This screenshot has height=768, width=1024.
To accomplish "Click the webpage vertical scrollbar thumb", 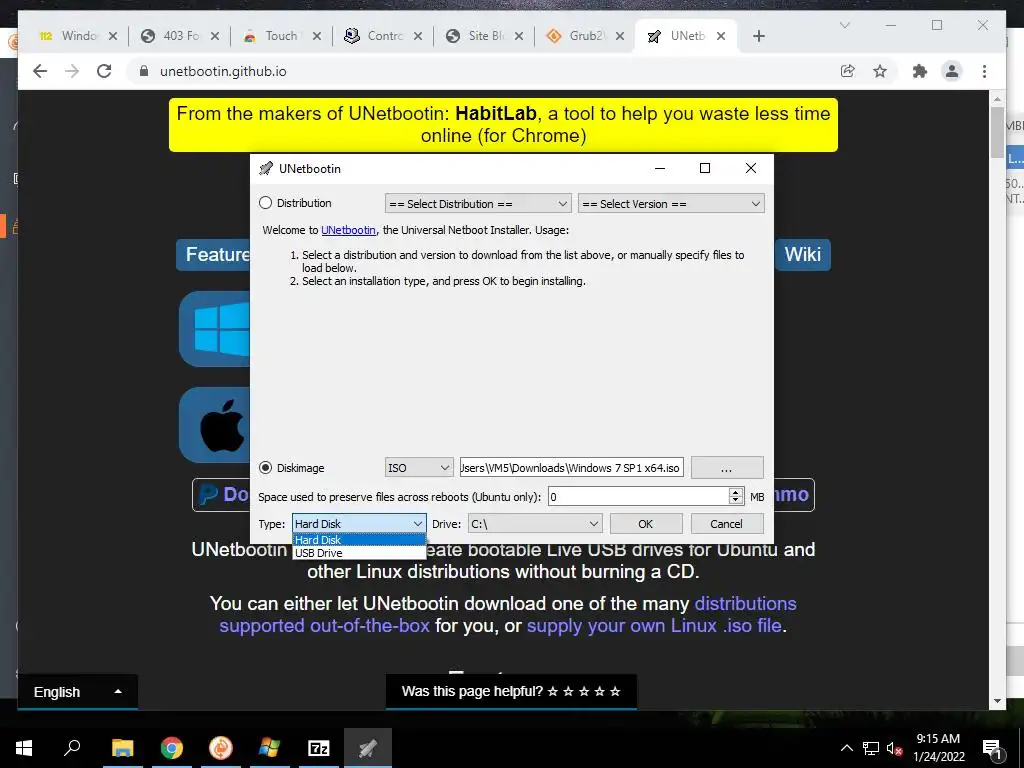I will [x=997, y=133].
